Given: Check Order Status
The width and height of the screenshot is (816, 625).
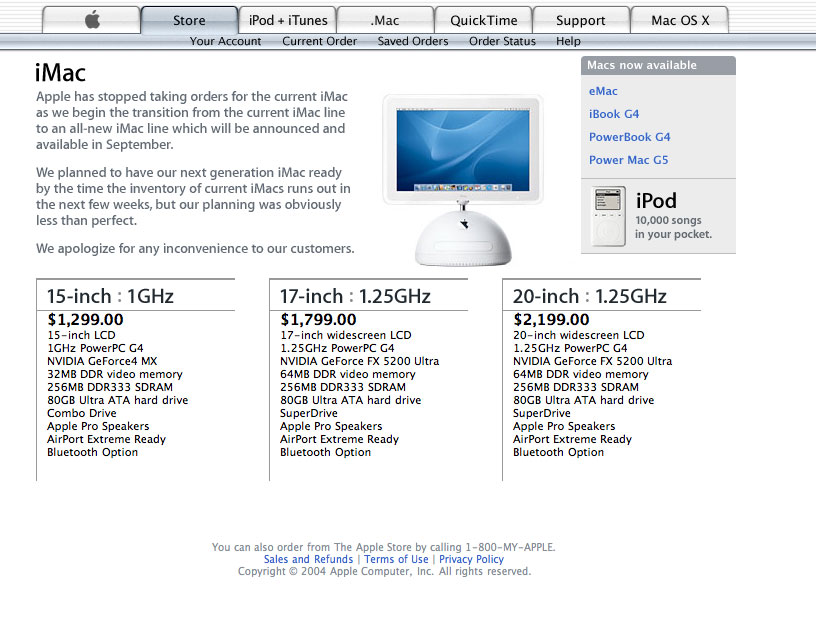Looking at the screenshot, I should 502,41.
